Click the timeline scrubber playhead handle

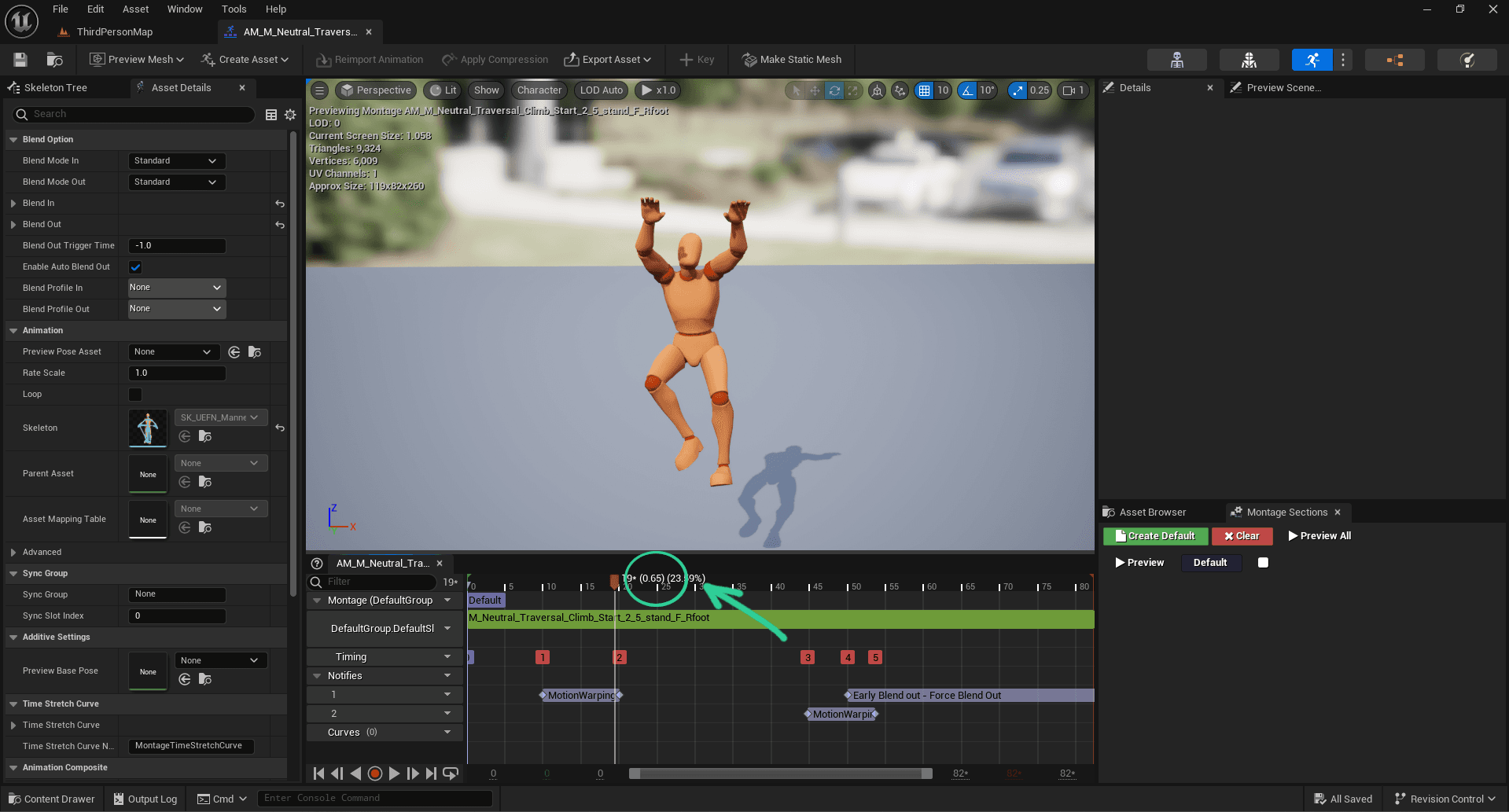click(x=615, y=581)
